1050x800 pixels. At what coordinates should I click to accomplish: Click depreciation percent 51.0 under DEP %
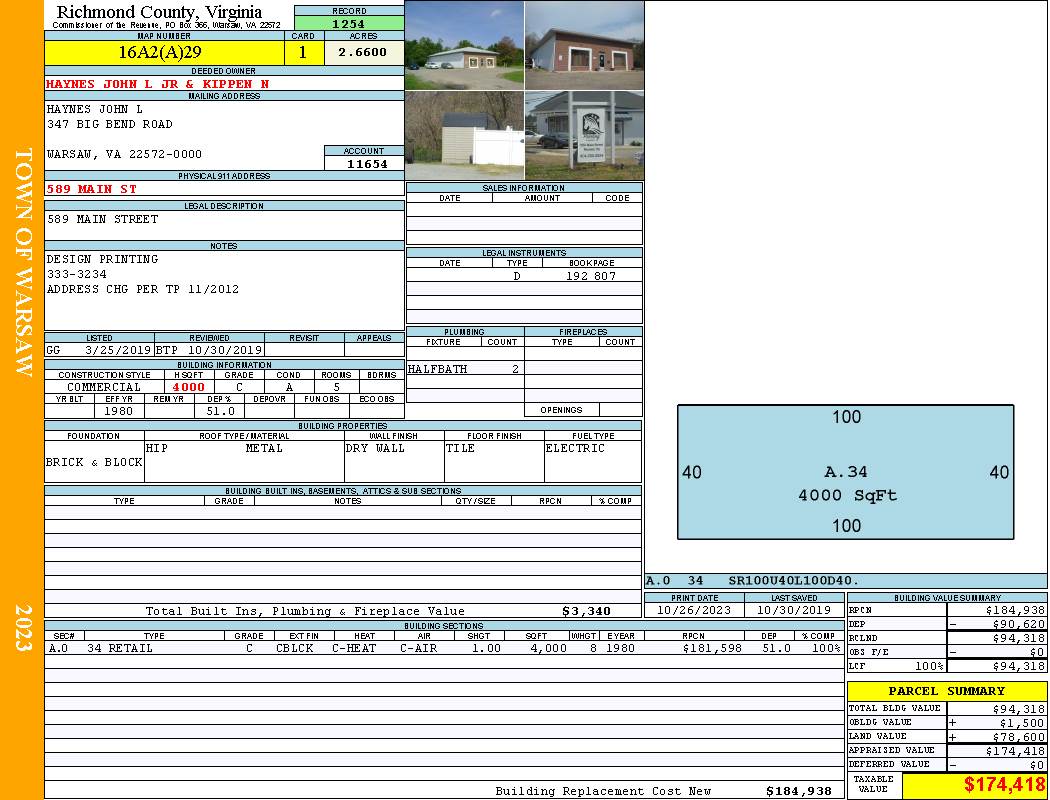(x=220, y=411)
